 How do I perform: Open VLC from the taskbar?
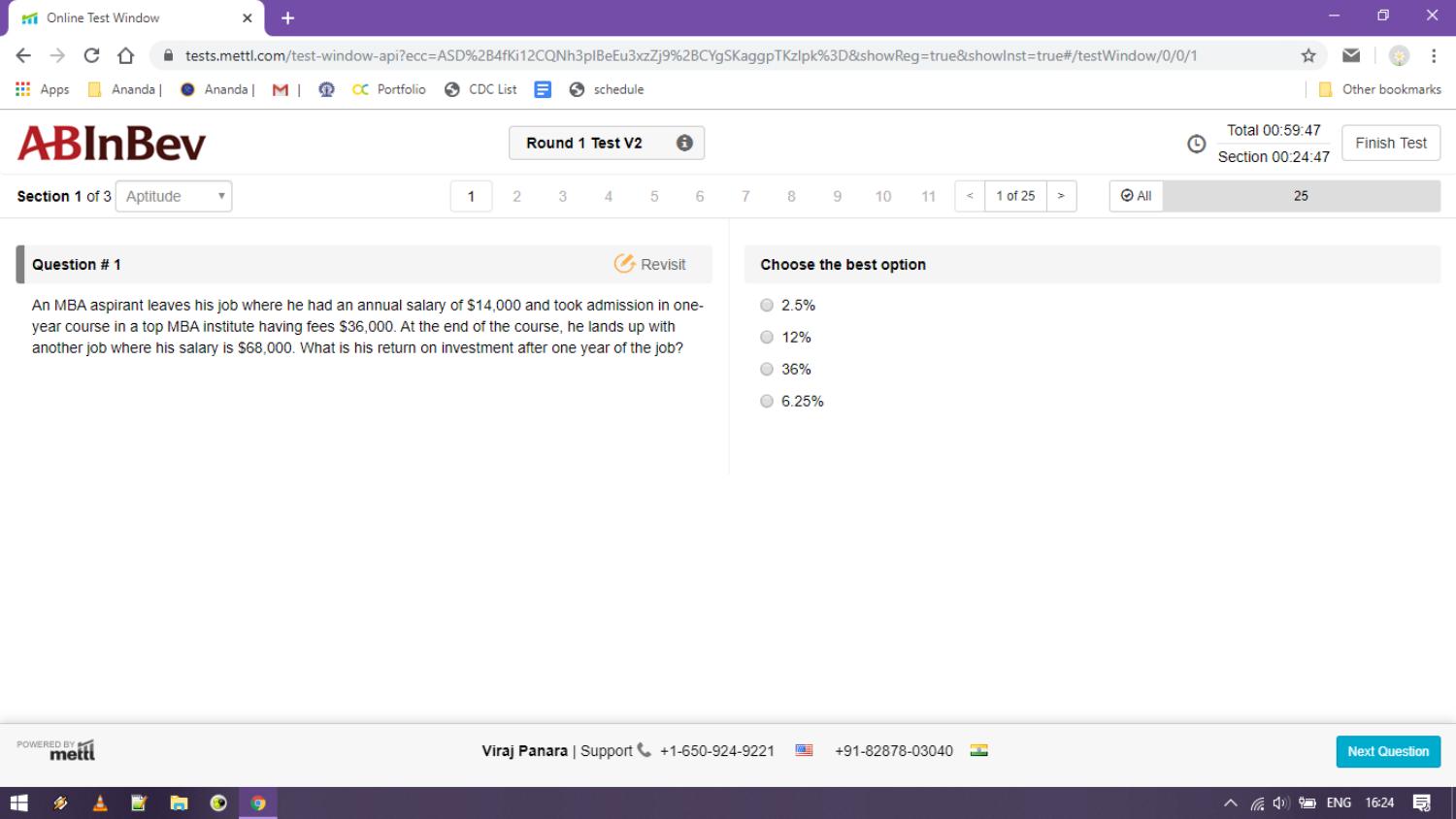tap(99, 803)
